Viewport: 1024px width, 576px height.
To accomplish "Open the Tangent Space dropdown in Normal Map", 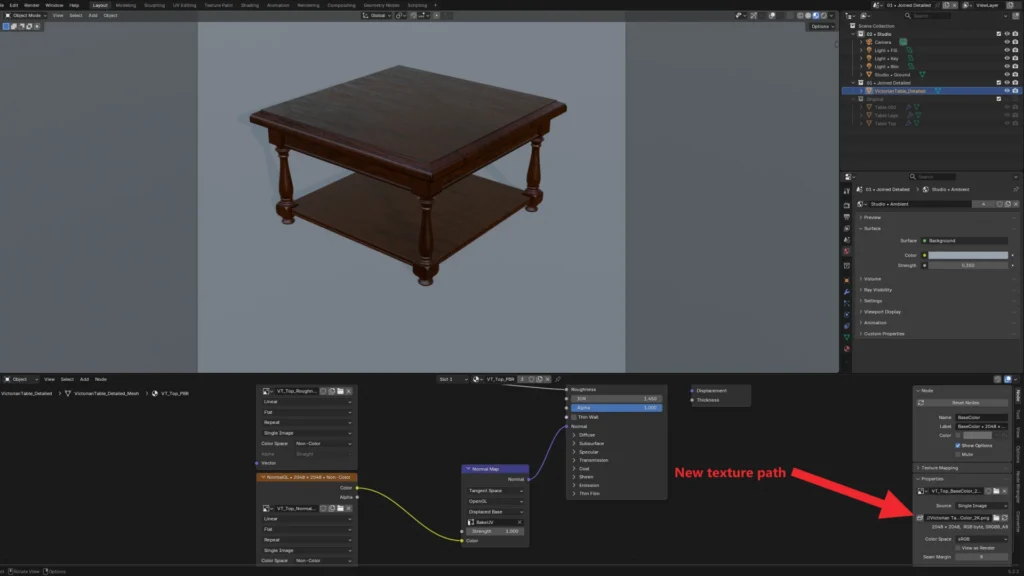I will pos(495,490).
